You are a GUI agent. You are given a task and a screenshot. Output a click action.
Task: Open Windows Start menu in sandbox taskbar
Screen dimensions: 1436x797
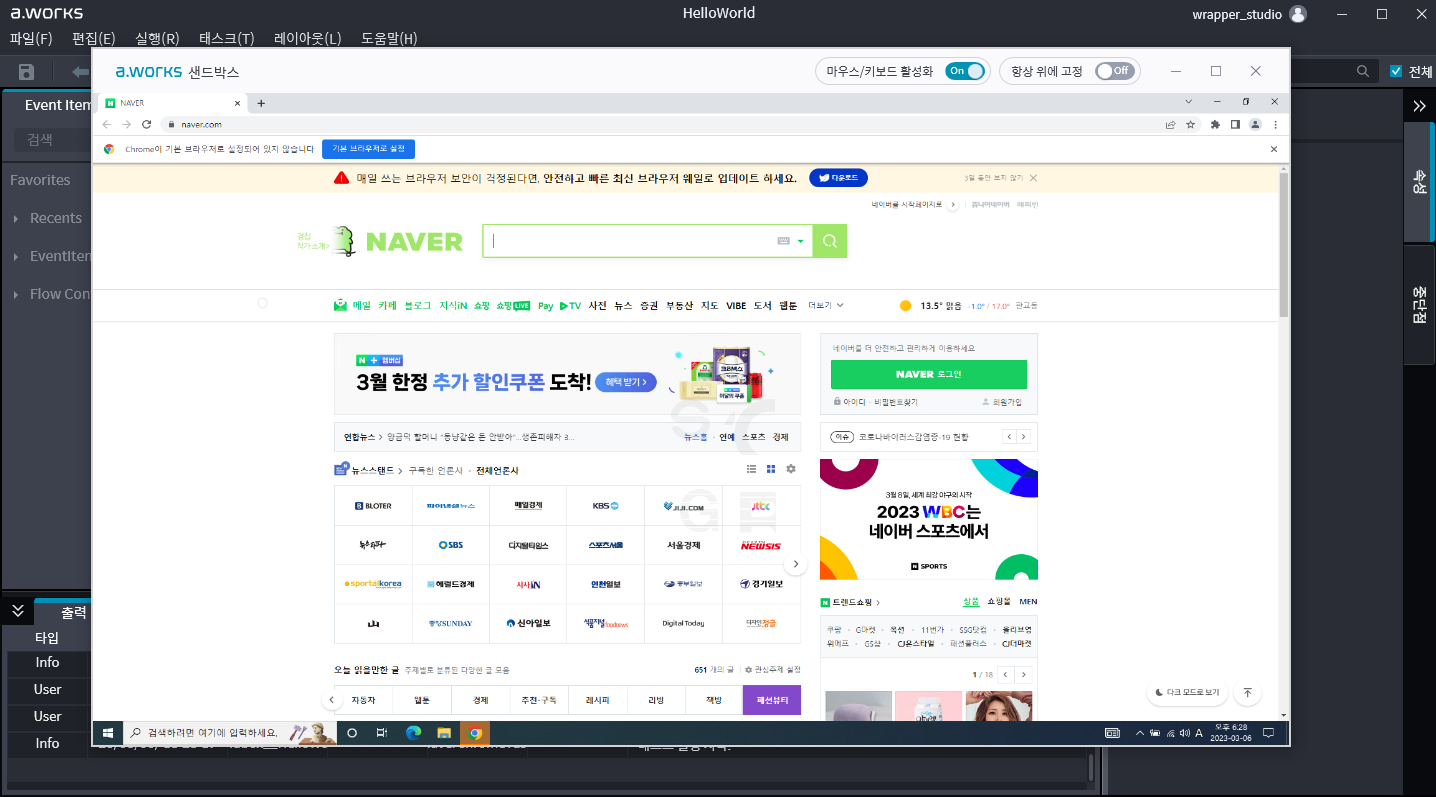tap(107, 733)
